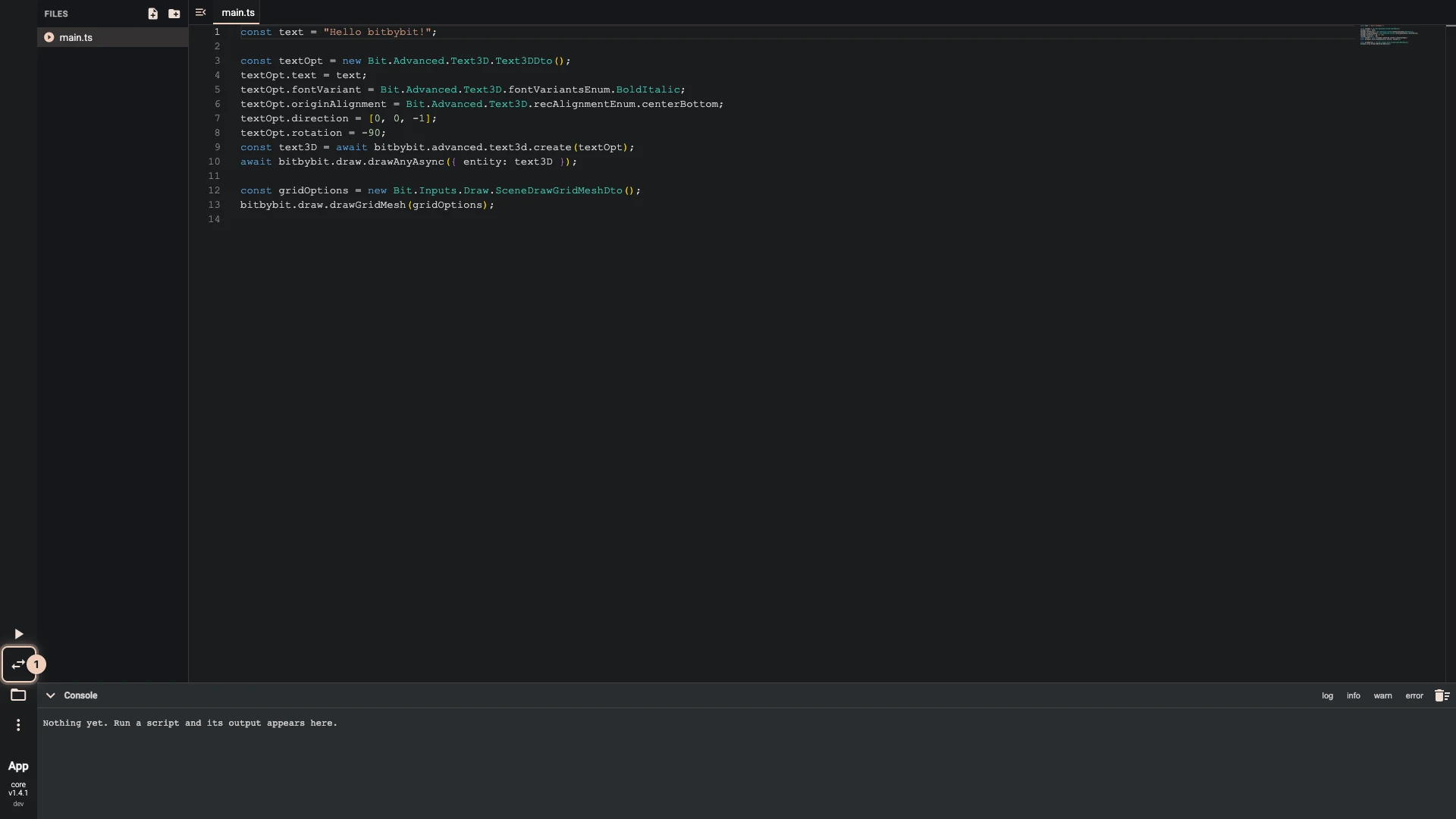
Task: Switch to the main.ts editor tab
Action: (x=237, y=13)
